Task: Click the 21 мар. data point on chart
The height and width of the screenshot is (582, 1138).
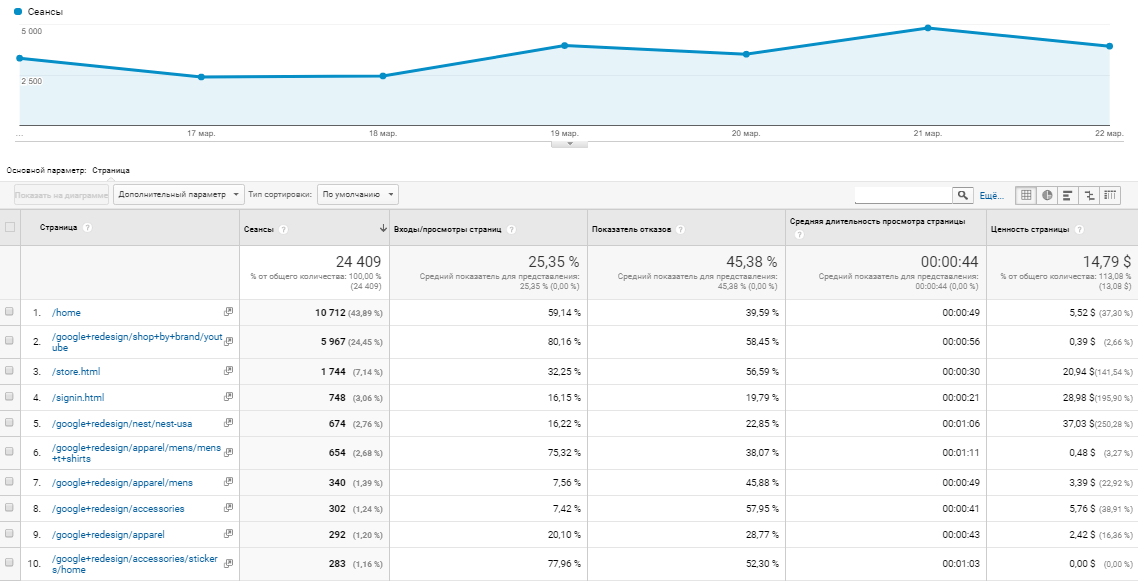Action: click(928, 28)
